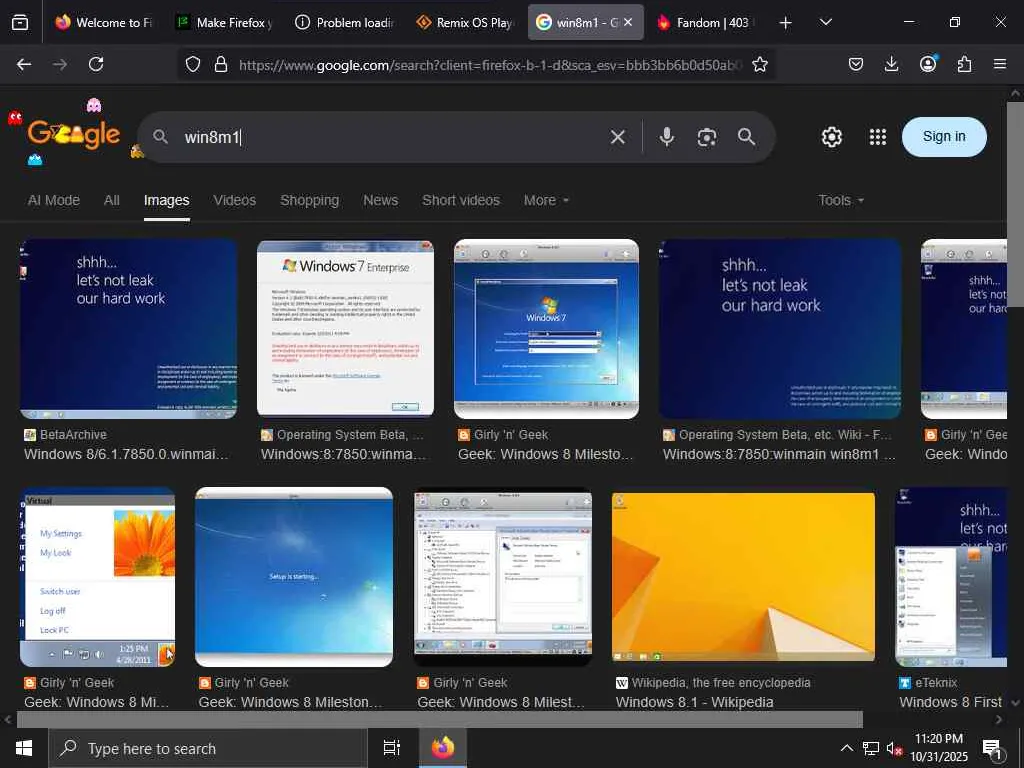Go back with the browser back arrow
This screenshot has height=768, width=1024.
[24, 64]
